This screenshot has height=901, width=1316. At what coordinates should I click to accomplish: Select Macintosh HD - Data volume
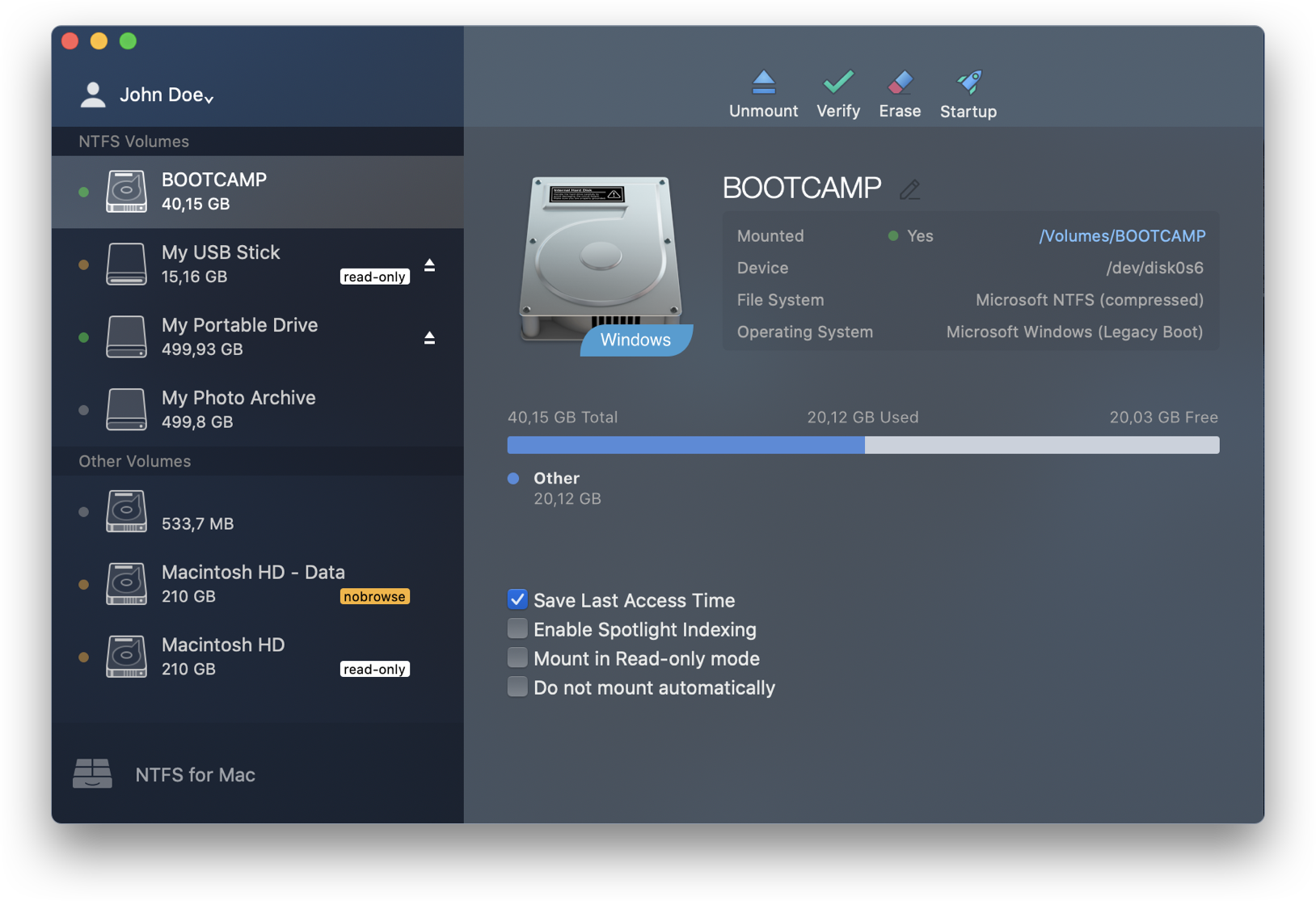(x=252, y=583)
